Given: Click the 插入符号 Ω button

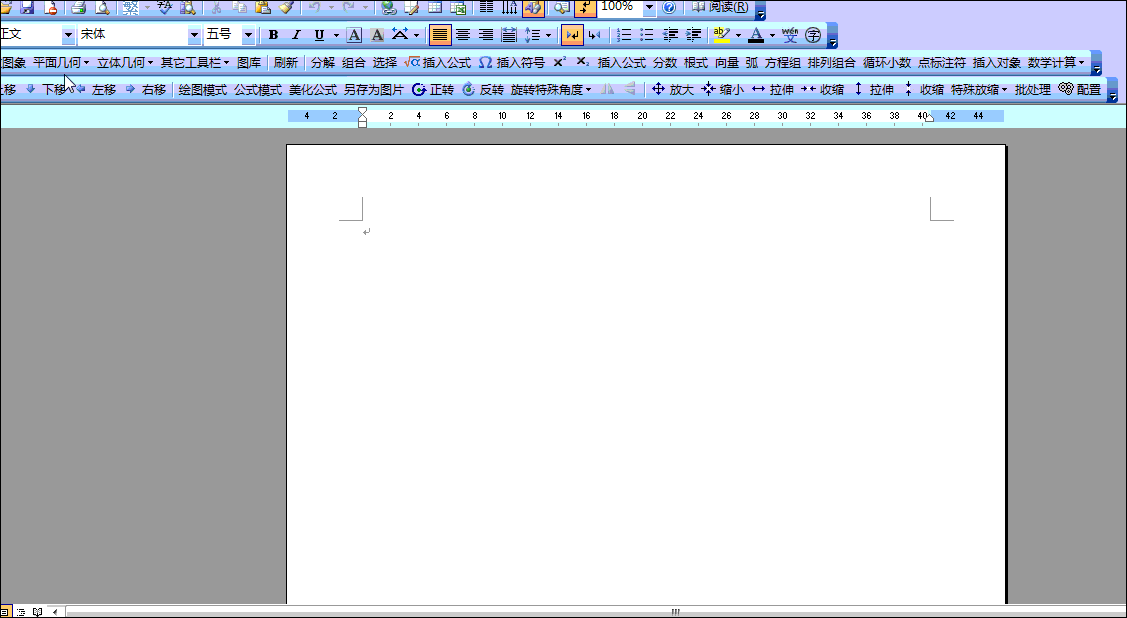Looking at the screenshot, I should [512, 63].
